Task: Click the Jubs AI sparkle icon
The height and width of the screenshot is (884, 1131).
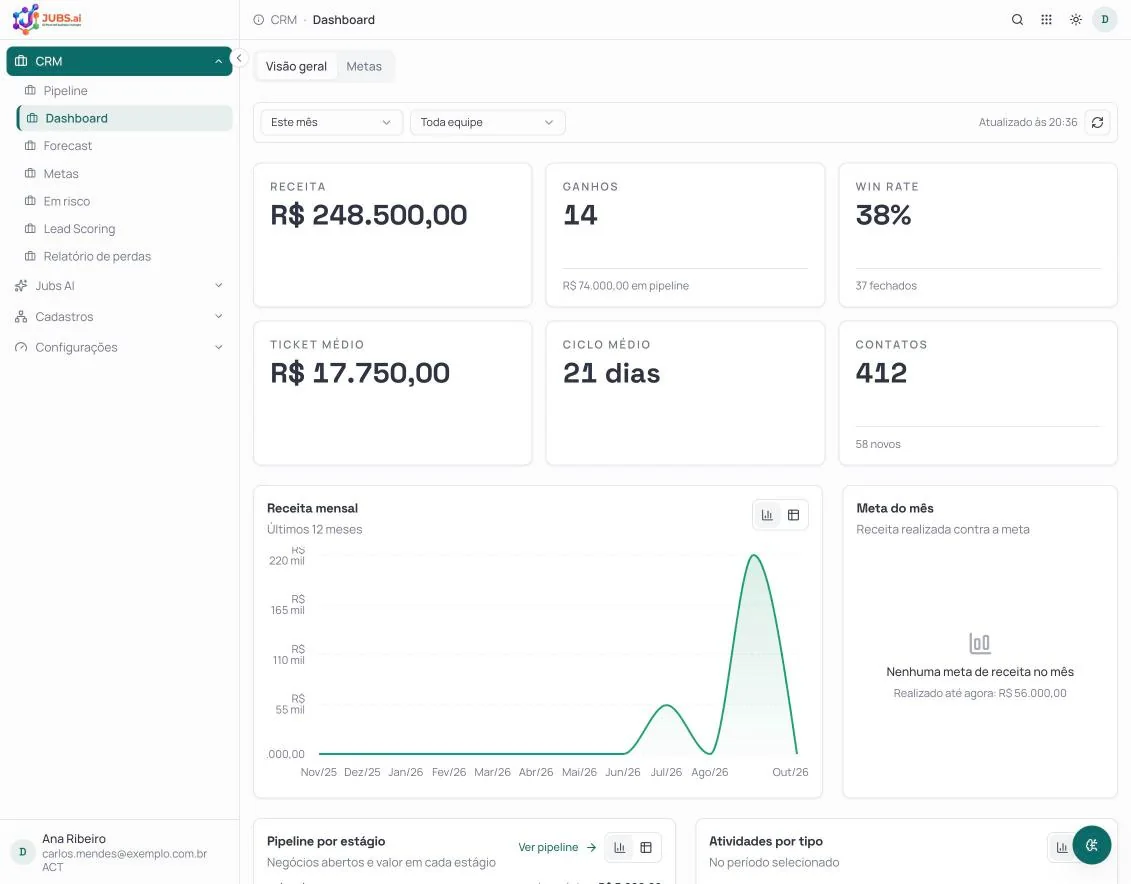Action: (21, 286)
